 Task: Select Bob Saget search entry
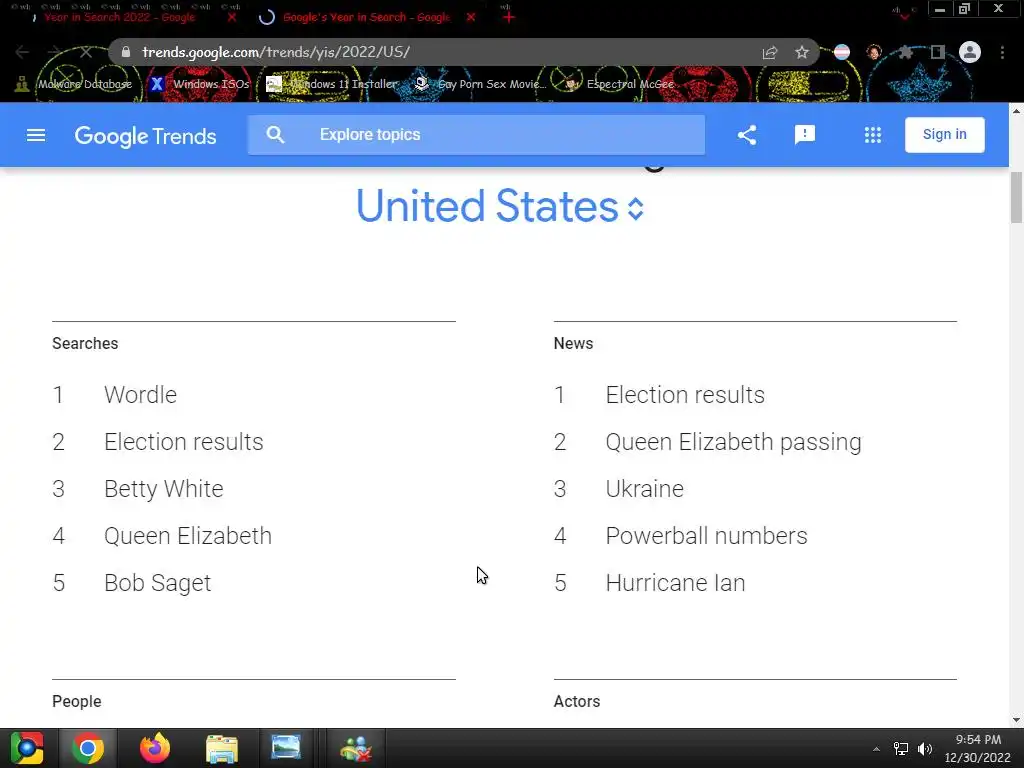pos(157,583)
